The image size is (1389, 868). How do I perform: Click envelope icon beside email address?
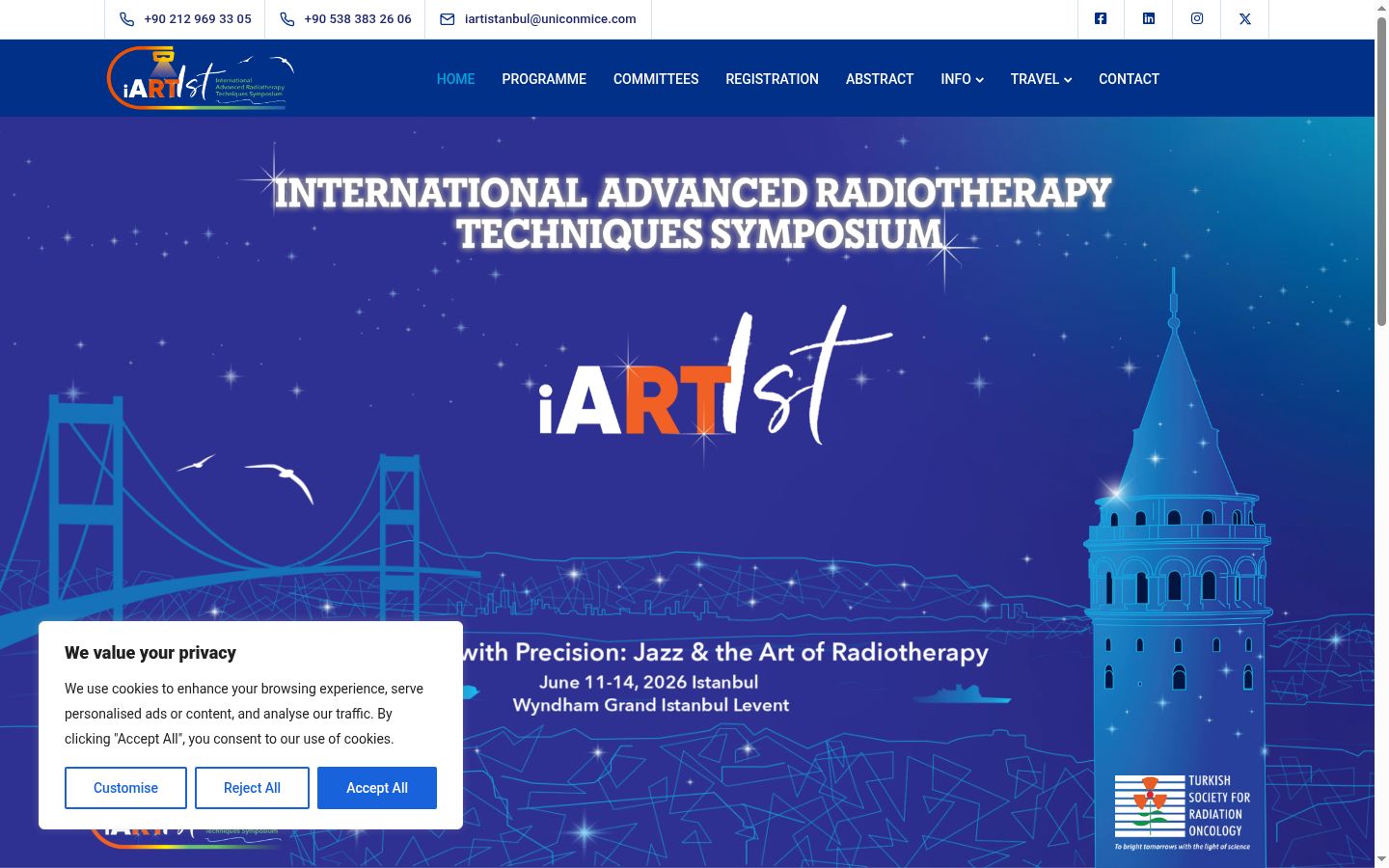click(x=447, y=19)
